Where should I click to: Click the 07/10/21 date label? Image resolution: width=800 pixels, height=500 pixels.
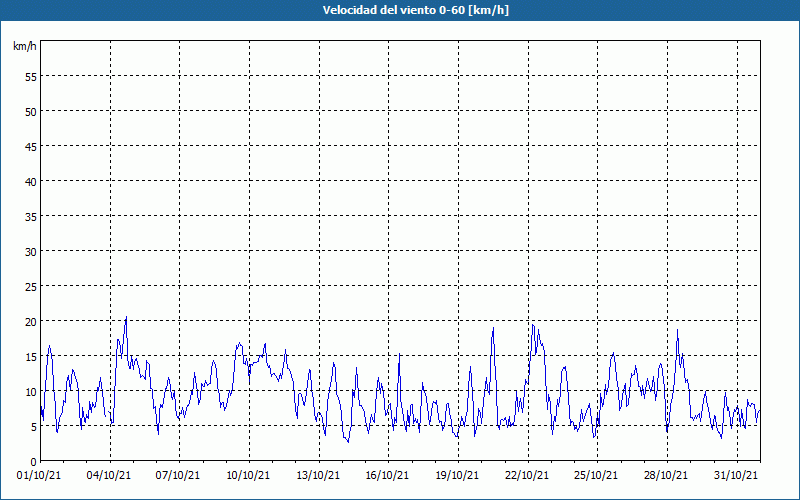click(x=178, y=476)
